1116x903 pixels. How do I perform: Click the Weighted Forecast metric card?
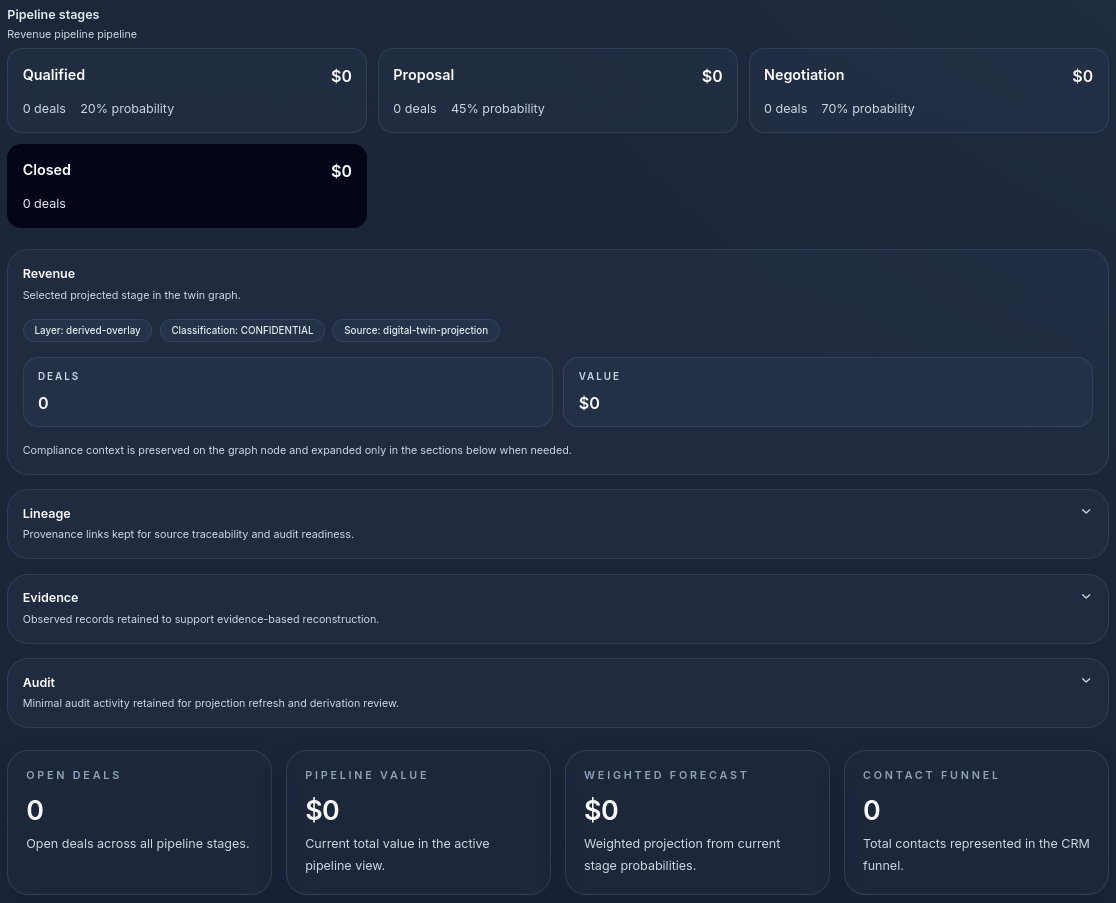[697, 822]
